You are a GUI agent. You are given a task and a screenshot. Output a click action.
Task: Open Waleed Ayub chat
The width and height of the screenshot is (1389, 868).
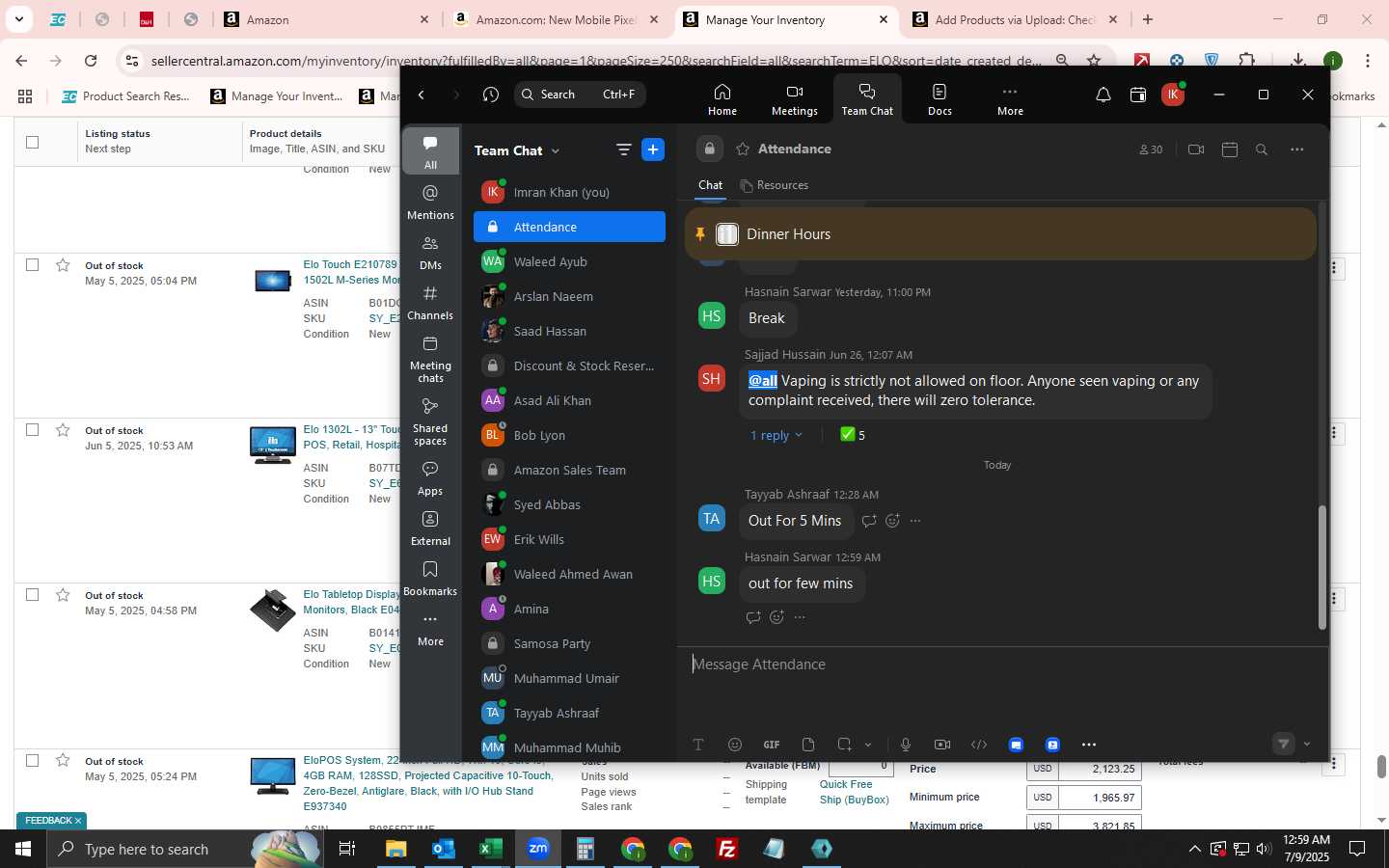coord(569,261)
